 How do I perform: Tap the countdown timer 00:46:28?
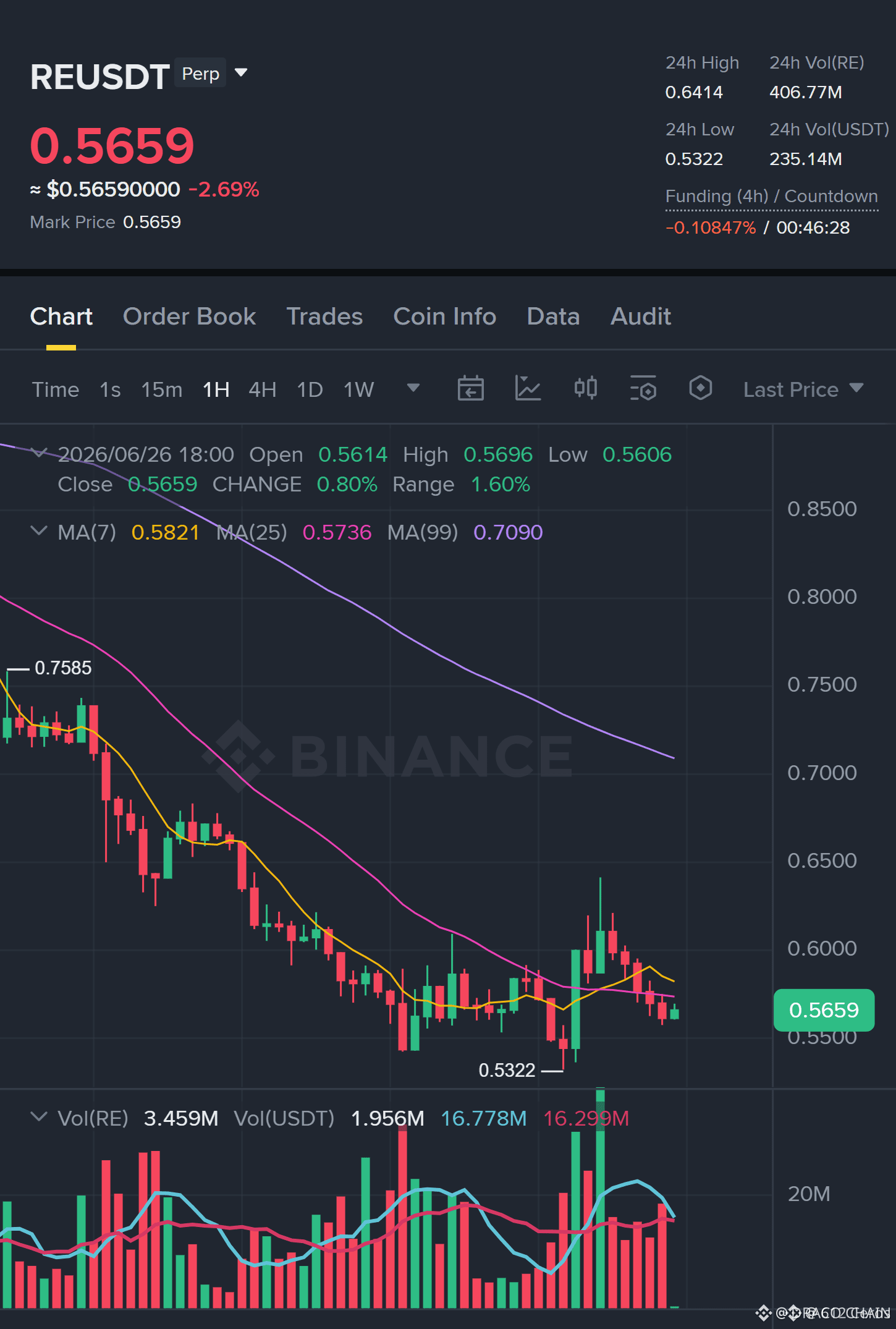[813, 227]
